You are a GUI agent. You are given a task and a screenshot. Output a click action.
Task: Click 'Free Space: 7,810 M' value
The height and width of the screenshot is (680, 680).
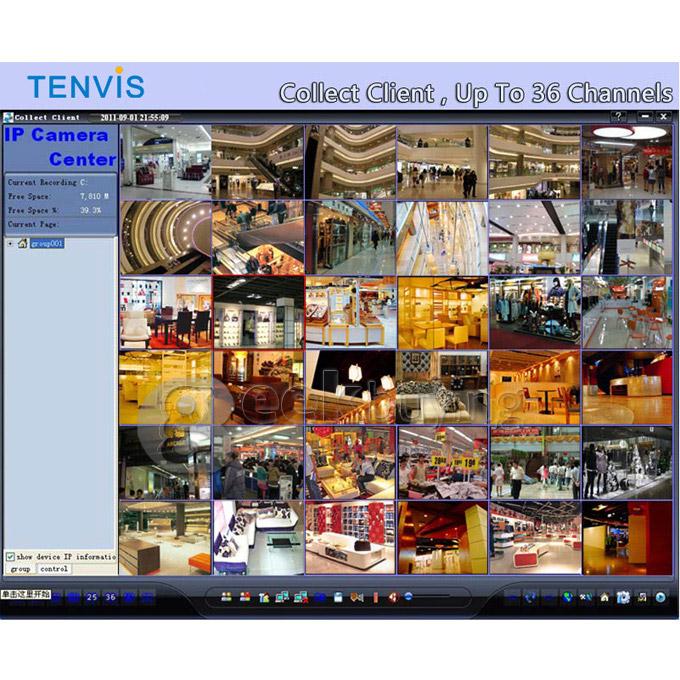tap(94, 196)
